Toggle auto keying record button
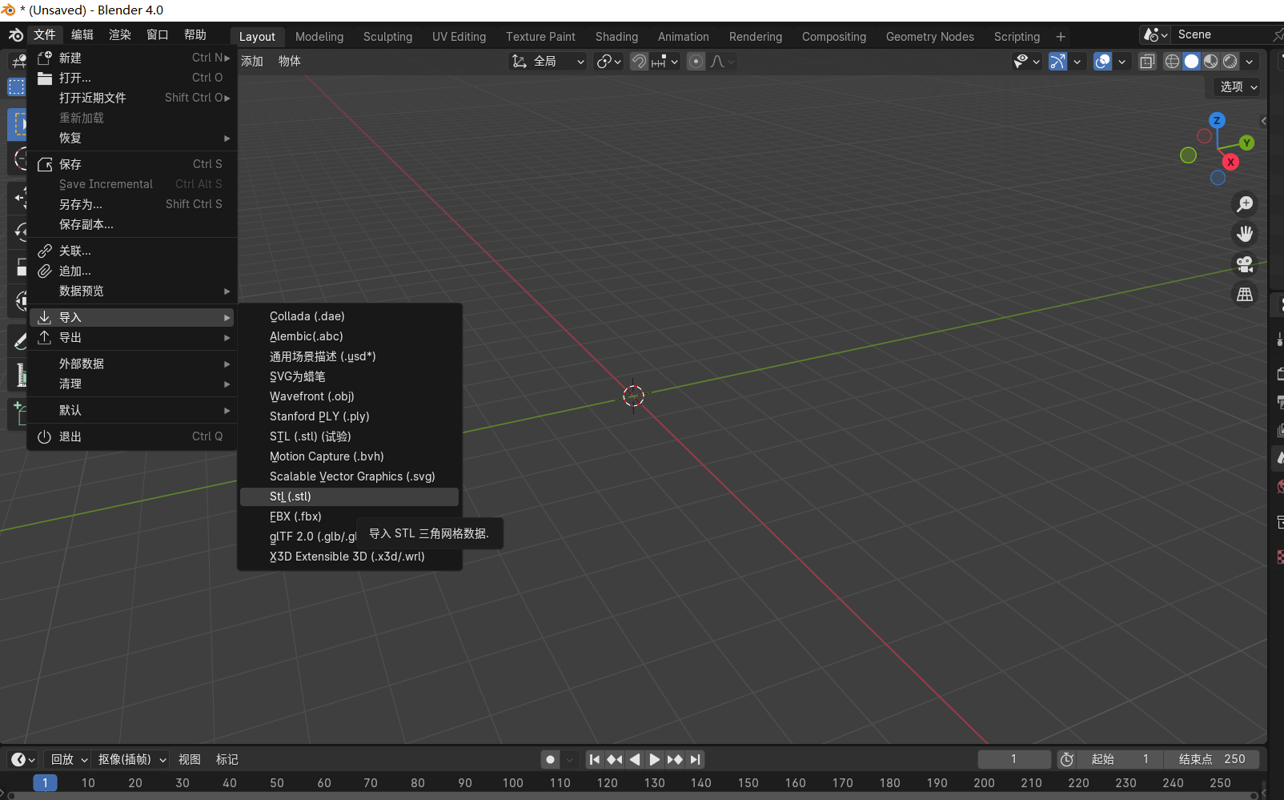Image resolution: width=1284 pixels, height=800 pixels. click(550, 760)
